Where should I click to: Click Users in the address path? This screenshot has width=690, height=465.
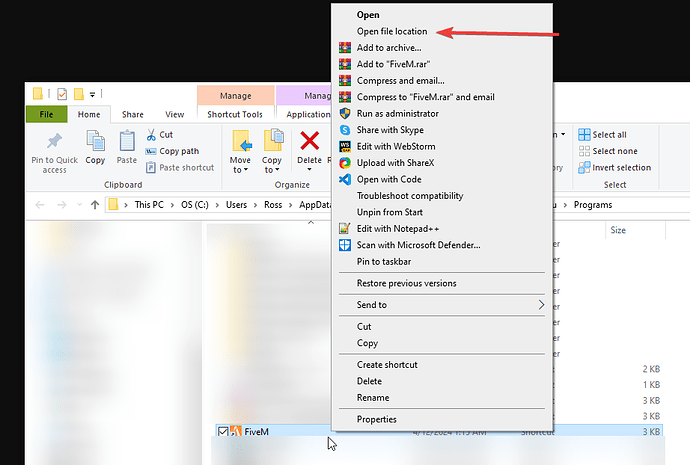pos(236,205)
